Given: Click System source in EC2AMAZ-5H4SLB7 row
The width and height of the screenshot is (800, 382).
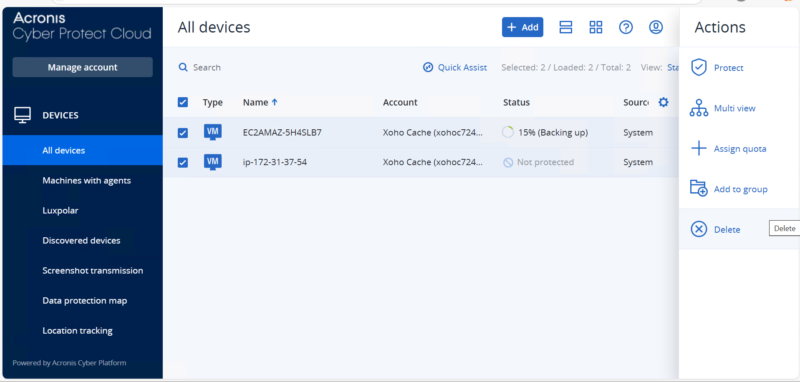Looking at the screenshot, I should (x=638, y=133).
